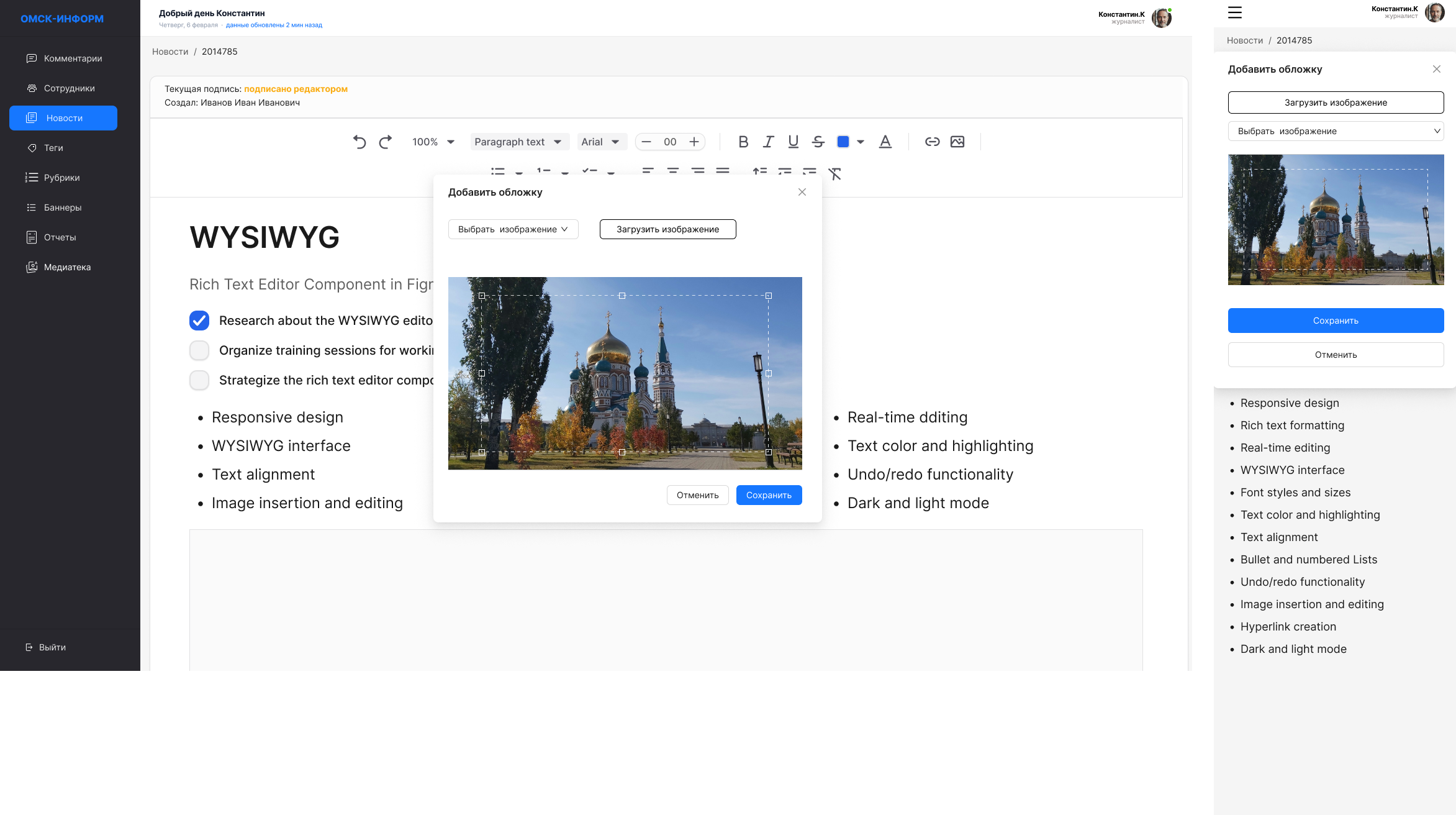The height and width of the screenshot is (815, 1456).
Task: Uncheck the Research about WYSIWYG checkbox
Action: pos(199,321)
